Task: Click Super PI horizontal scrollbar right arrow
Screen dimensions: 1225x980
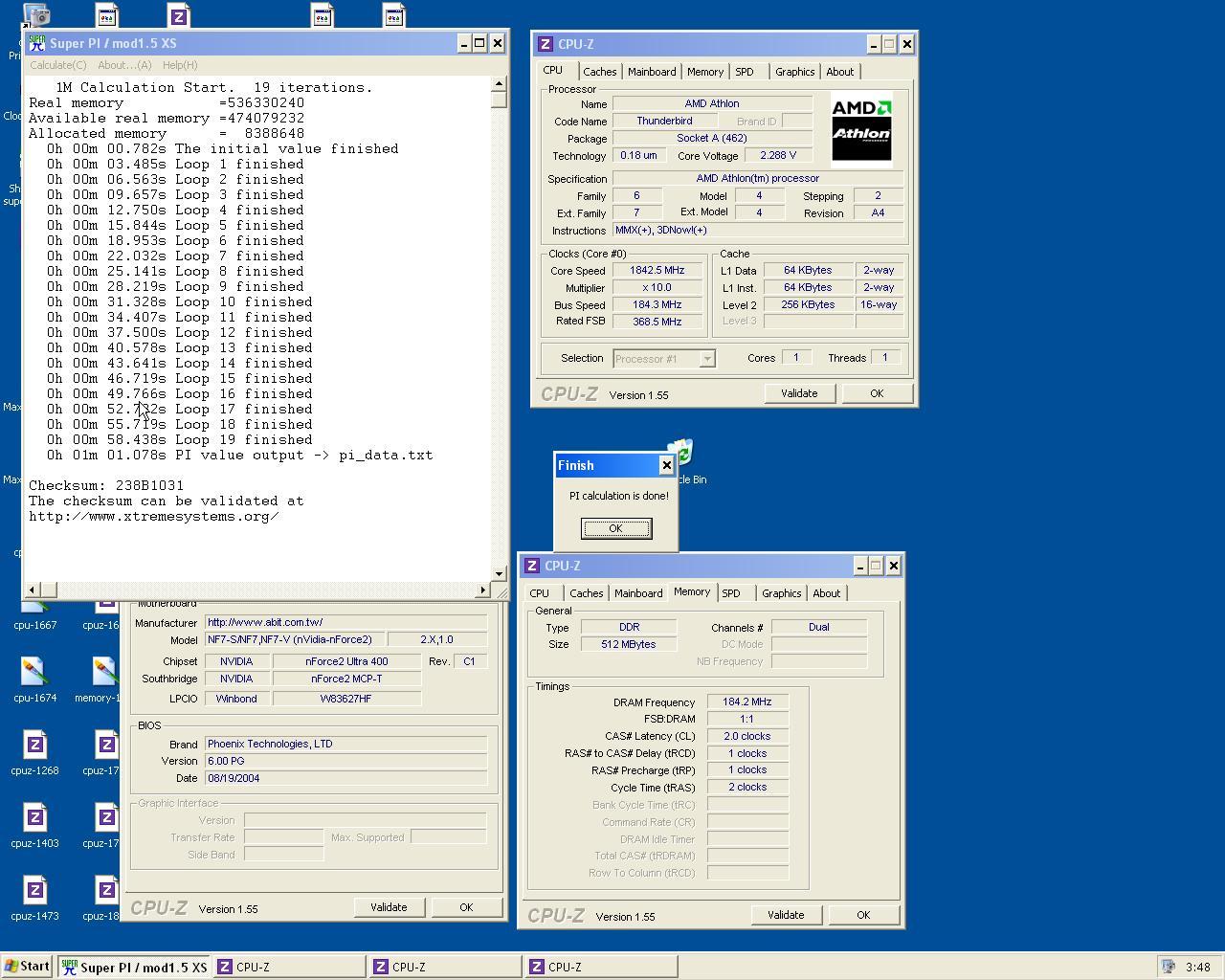Action: [x=482, y=590]
